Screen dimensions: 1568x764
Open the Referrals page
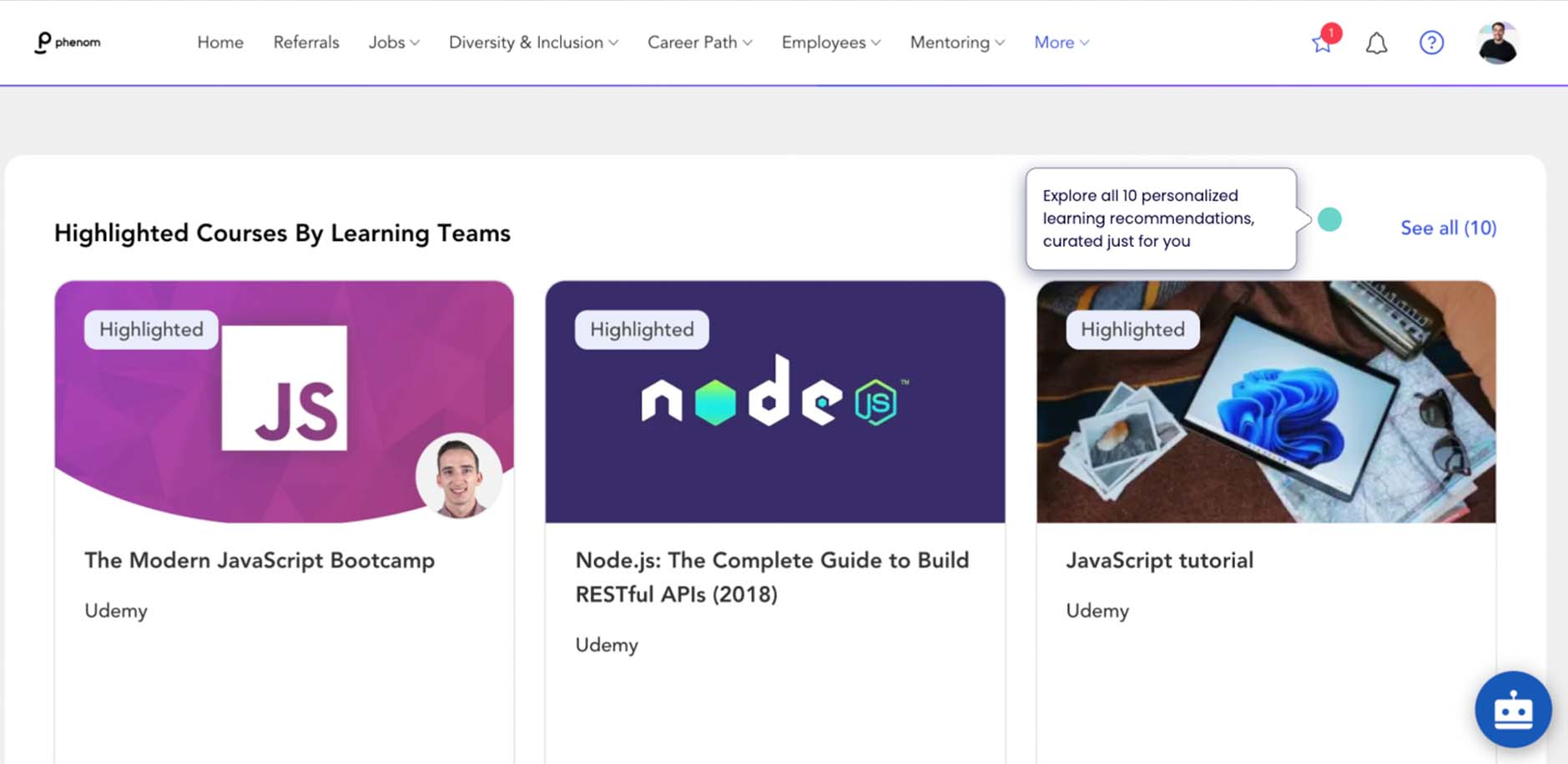coord(306,43)
